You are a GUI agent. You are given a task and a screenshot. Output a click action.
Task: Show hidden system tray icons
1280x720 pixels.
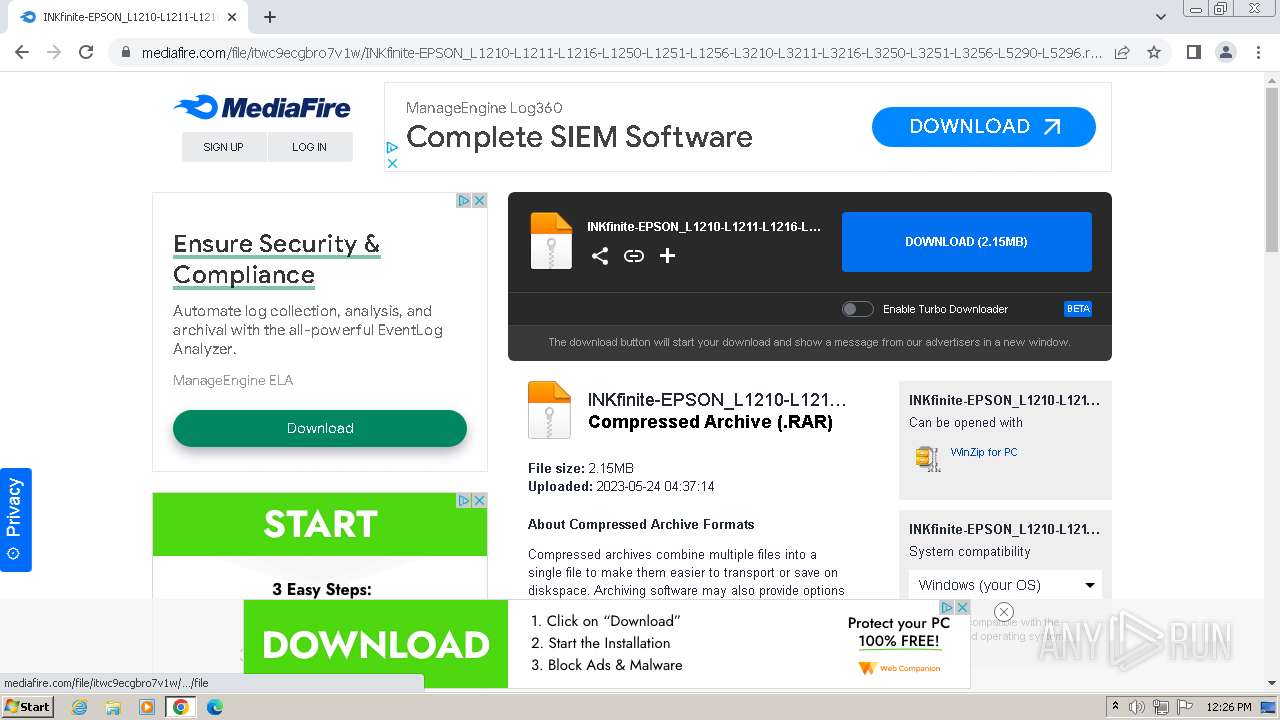1116,707
